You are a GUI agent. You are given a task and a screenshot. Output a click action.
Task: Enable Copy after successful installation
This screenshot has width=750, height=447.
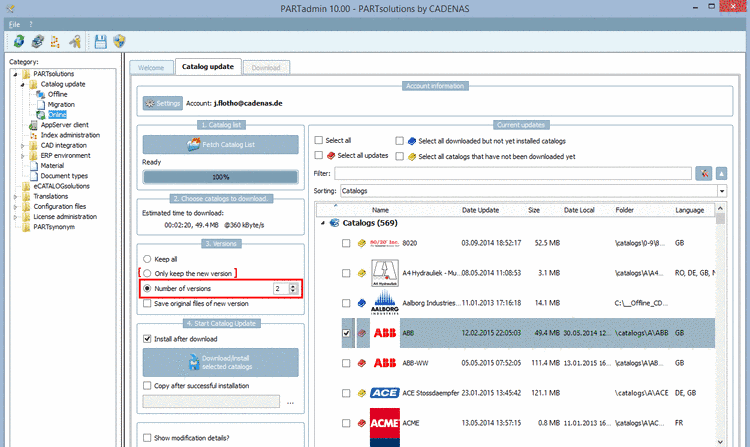147,385
